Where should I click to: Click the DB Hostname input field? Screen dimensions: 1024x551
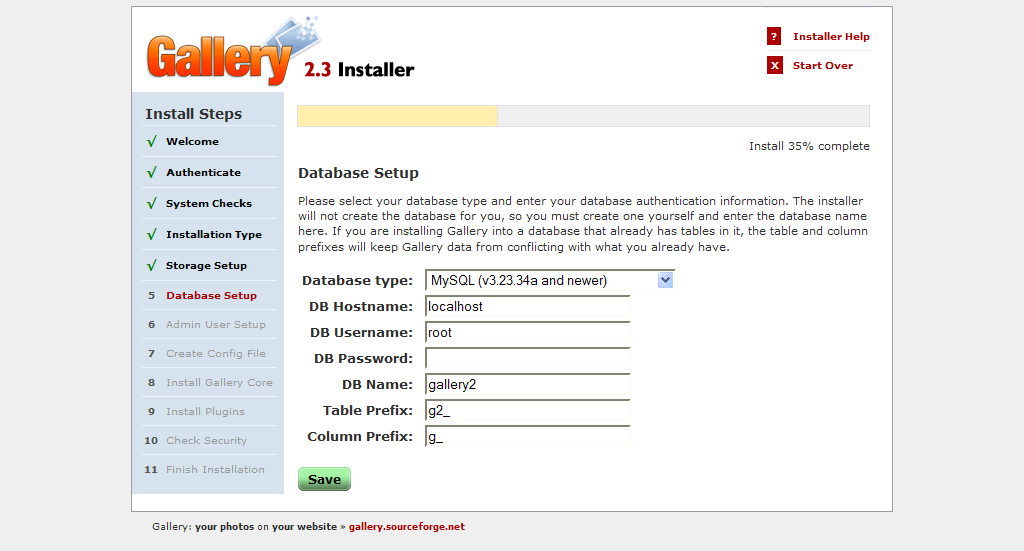point(528,306)
